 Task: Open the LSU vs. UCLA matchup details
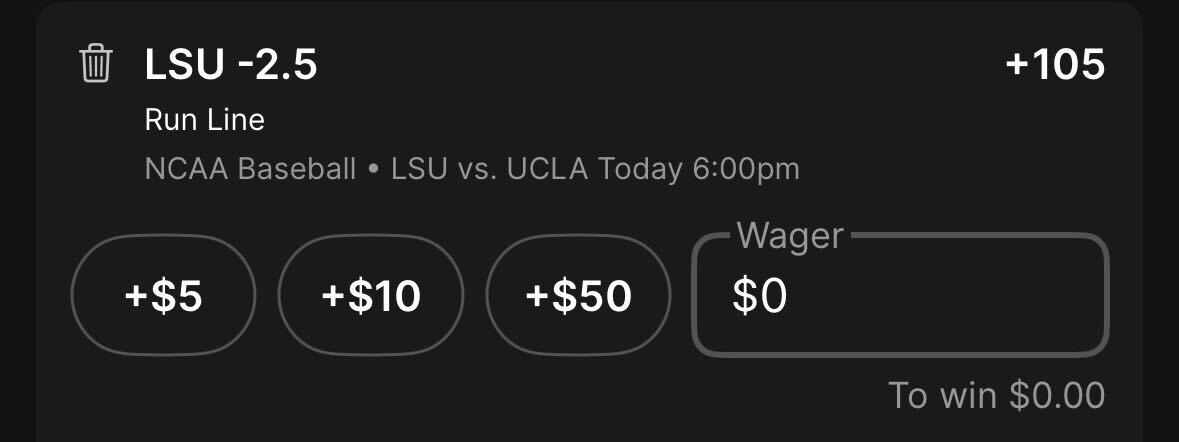pyautogui.click(x=489, y=169)
